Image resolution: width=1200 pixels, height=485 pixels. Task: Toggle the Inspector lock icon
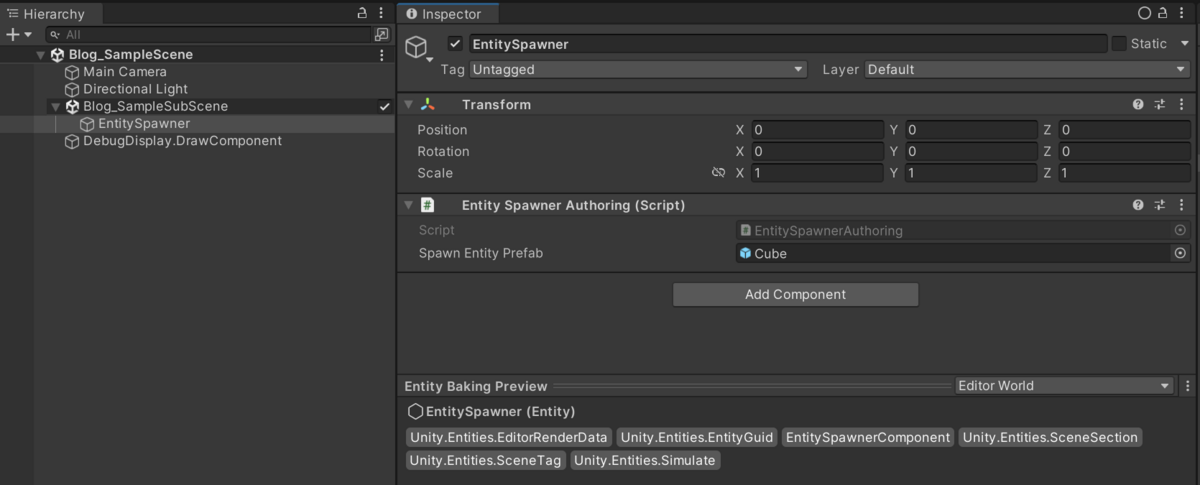(1163, 14)
